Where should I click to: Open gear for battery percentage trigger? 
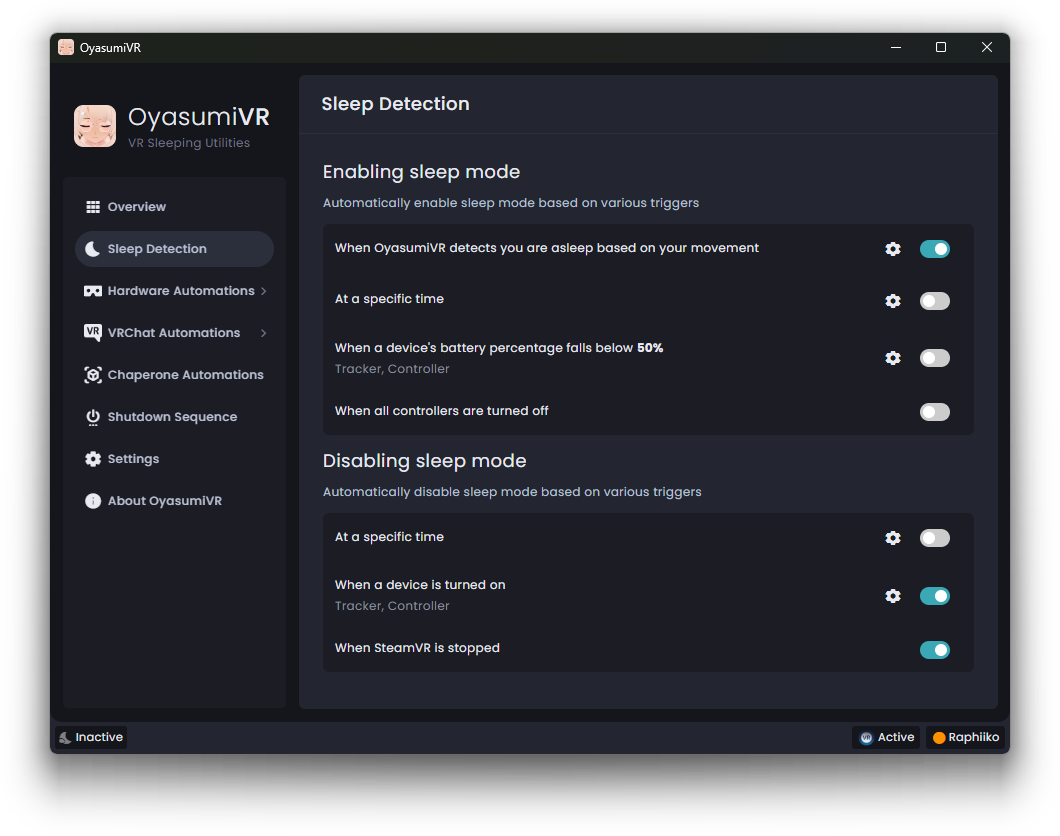(893, 358)
